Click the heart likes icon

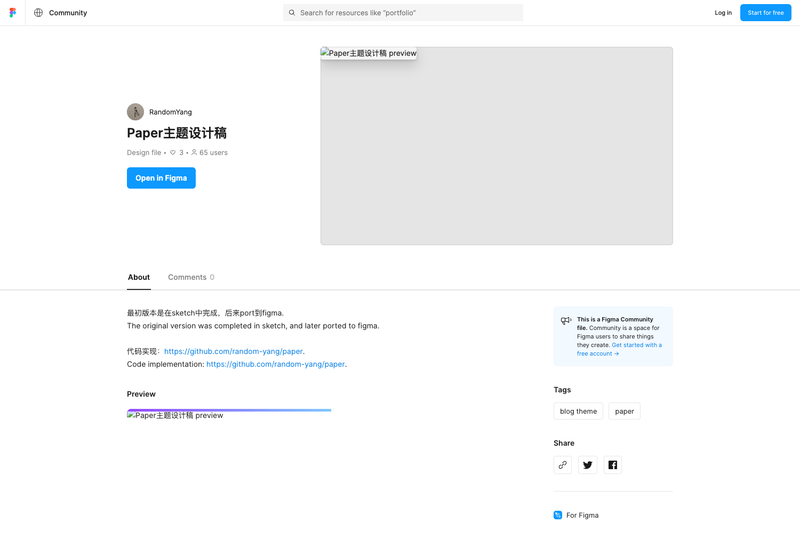[x=173, y=153]
